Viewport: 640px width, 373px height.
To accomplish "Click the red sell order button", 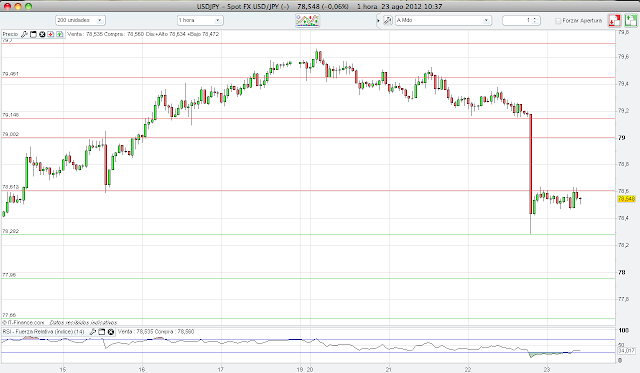I will (x=614, y=20).
